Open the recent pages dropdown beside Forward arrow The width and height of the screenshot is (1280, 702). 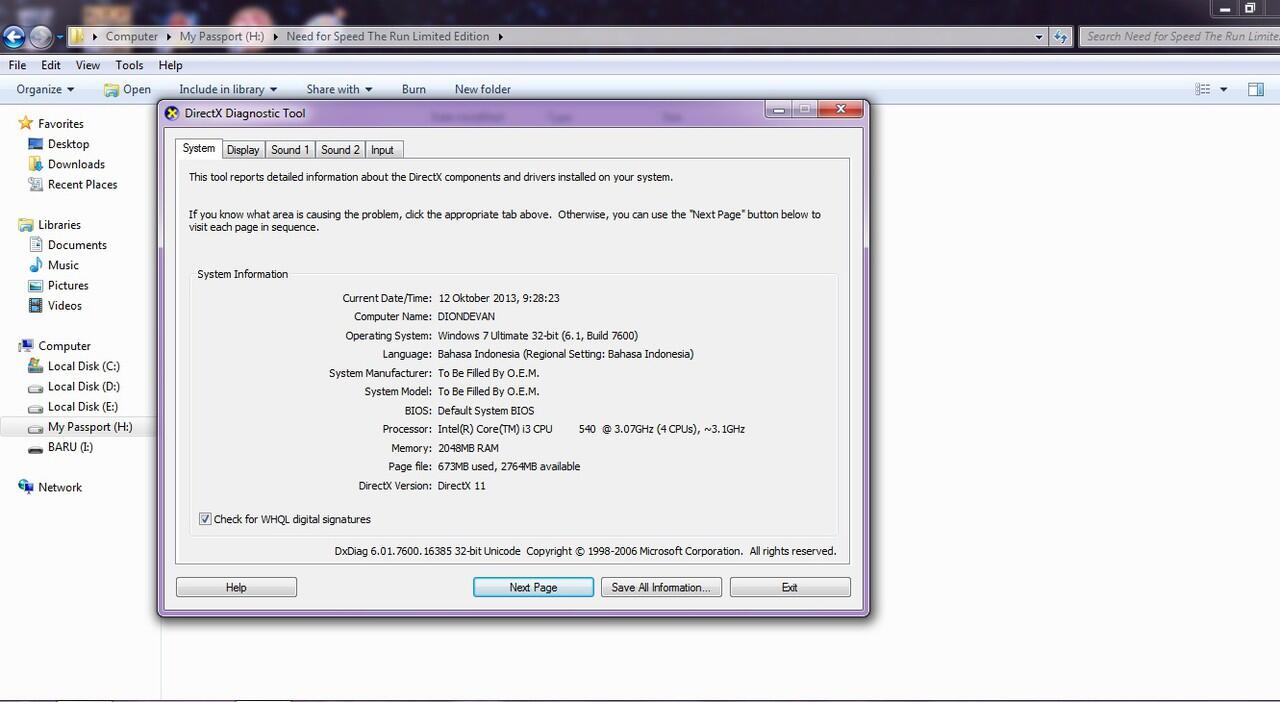click(60, 37)
